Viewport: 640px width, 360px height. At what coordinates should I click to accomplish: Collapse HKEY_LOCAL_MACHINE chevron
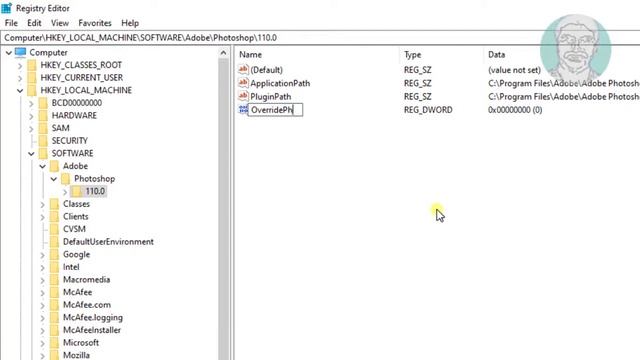click(x=20, y=91)
